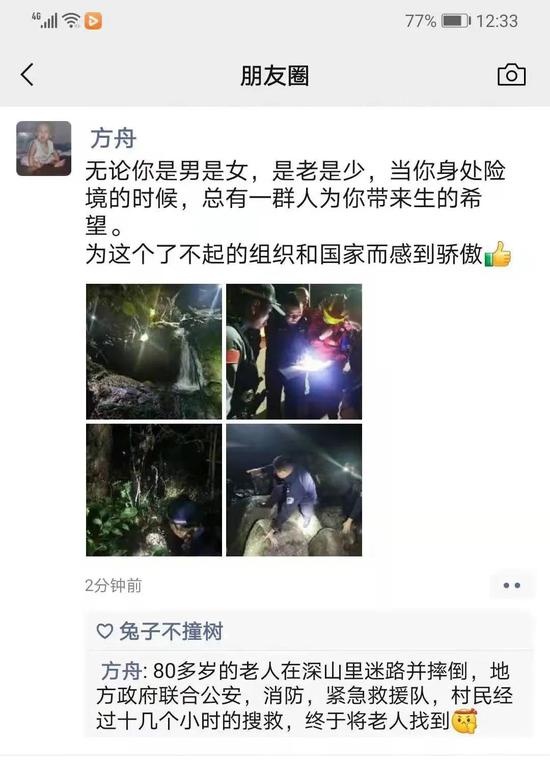Image resolution: width=550 pixels, height=768 pixels.
Task: Open liker 兔子不撞树 profile
Action: pos(171,631)
